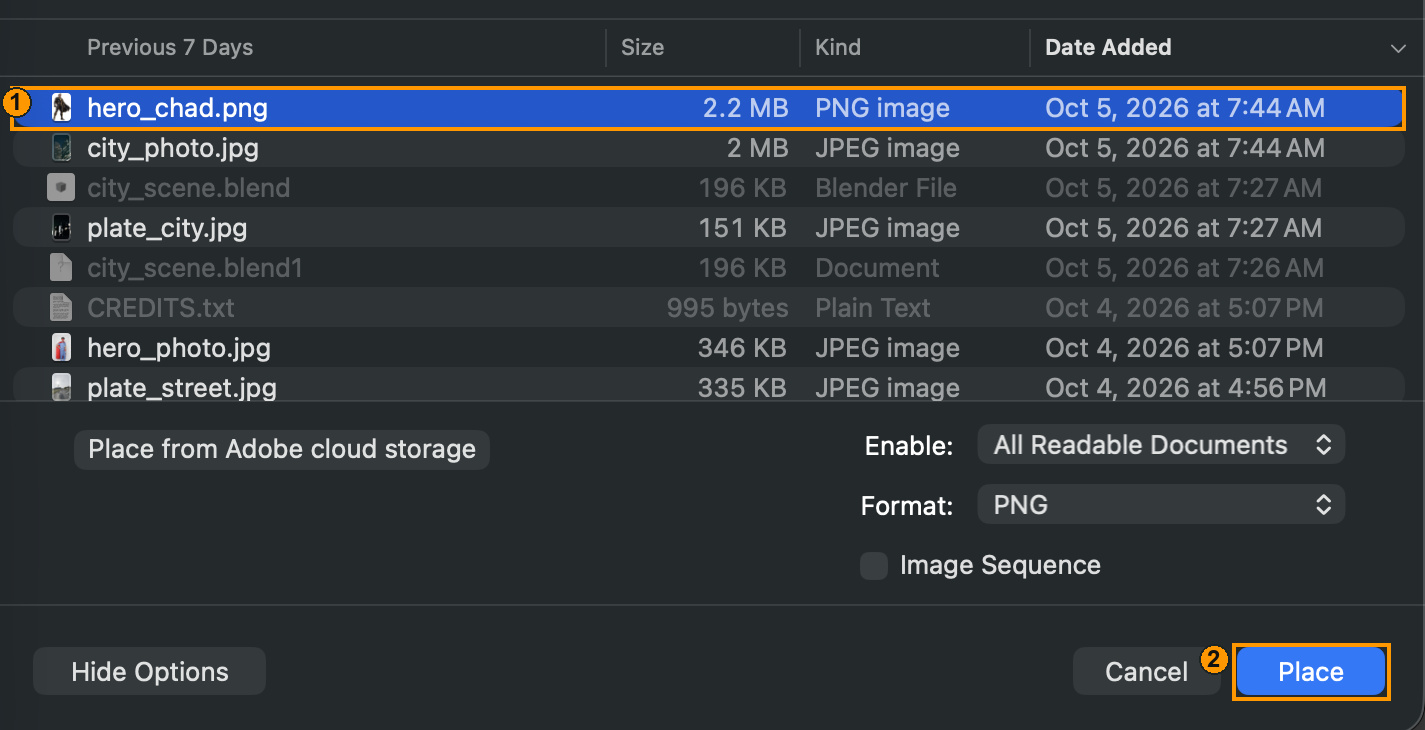Click the Place button
Screen dimensions: 1425x730
1311,672
